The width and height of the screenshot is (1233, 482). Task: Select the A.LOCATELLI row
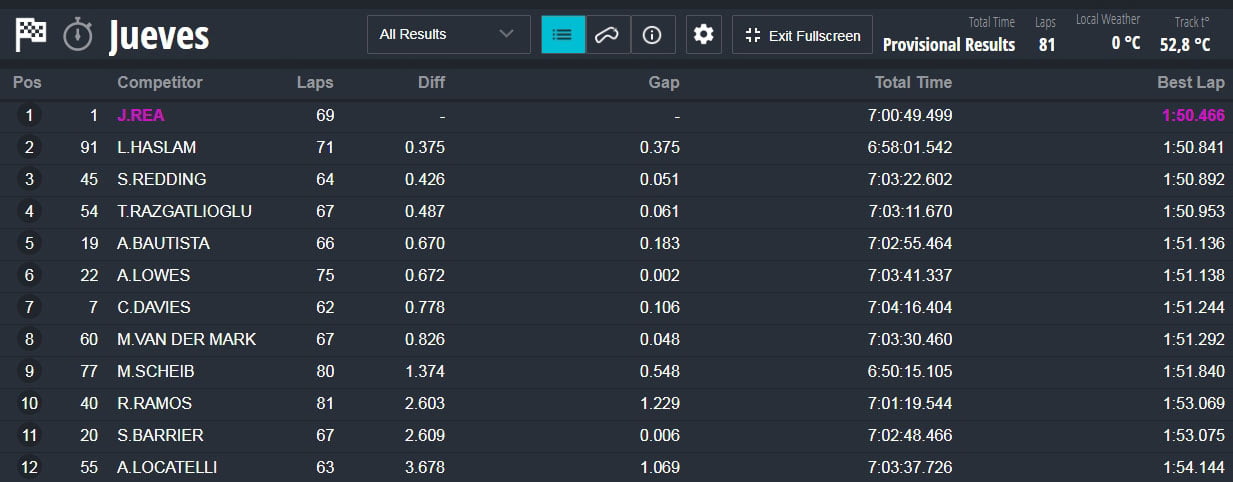click(166, 467)
